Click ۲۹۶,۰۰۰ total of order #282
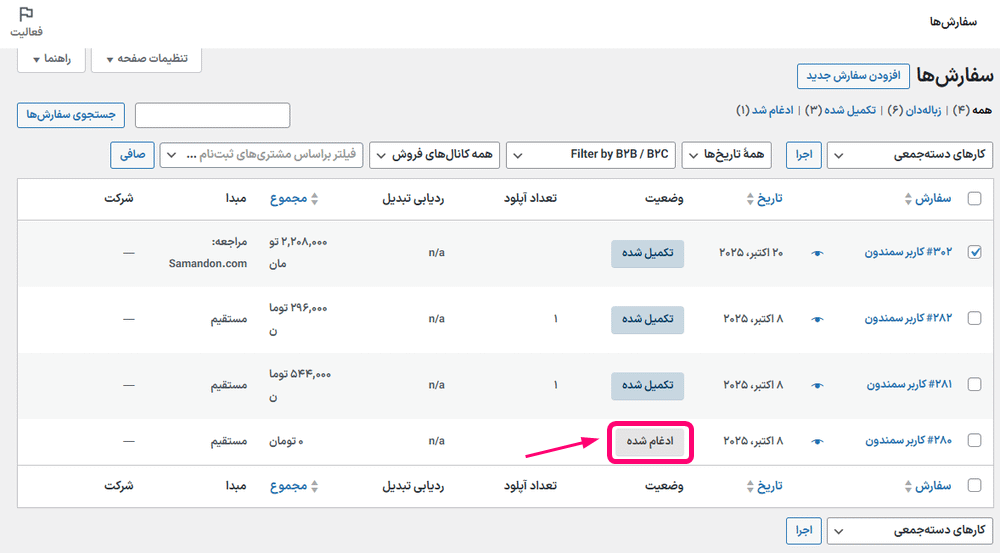This screenshot has height=553, width=1000. (x=298, y=319)
